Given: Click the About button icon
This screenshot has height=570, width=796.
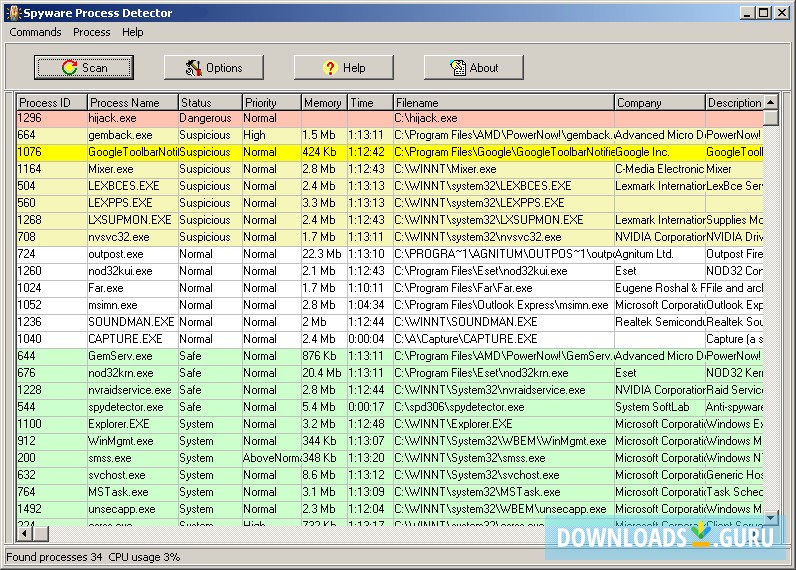Looking at the screenshot, I should 458,68.
